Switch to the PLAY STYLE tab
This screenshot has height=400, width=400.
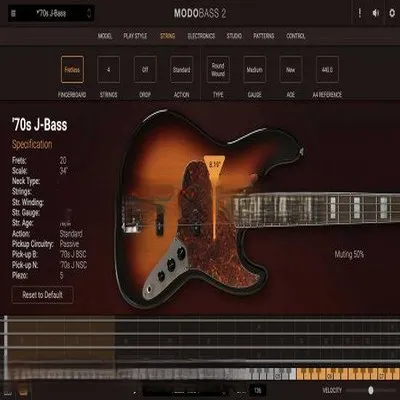(x=135, y=36)
